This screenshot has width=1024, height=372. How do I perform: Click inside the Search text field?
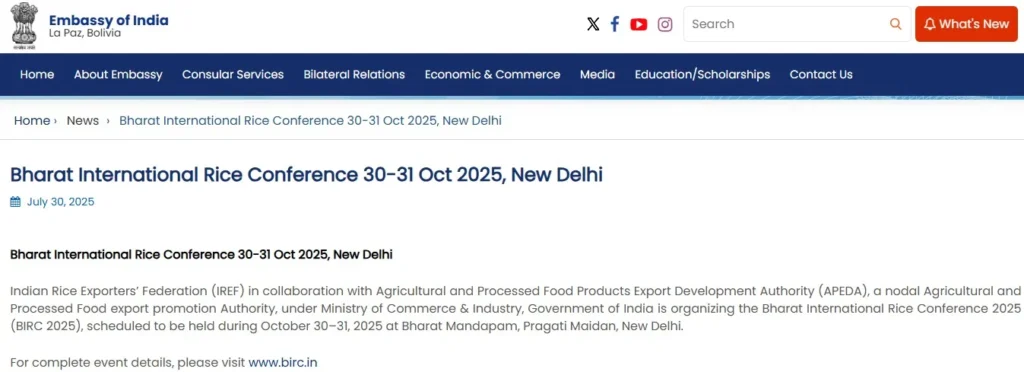[x=787, y=24]
